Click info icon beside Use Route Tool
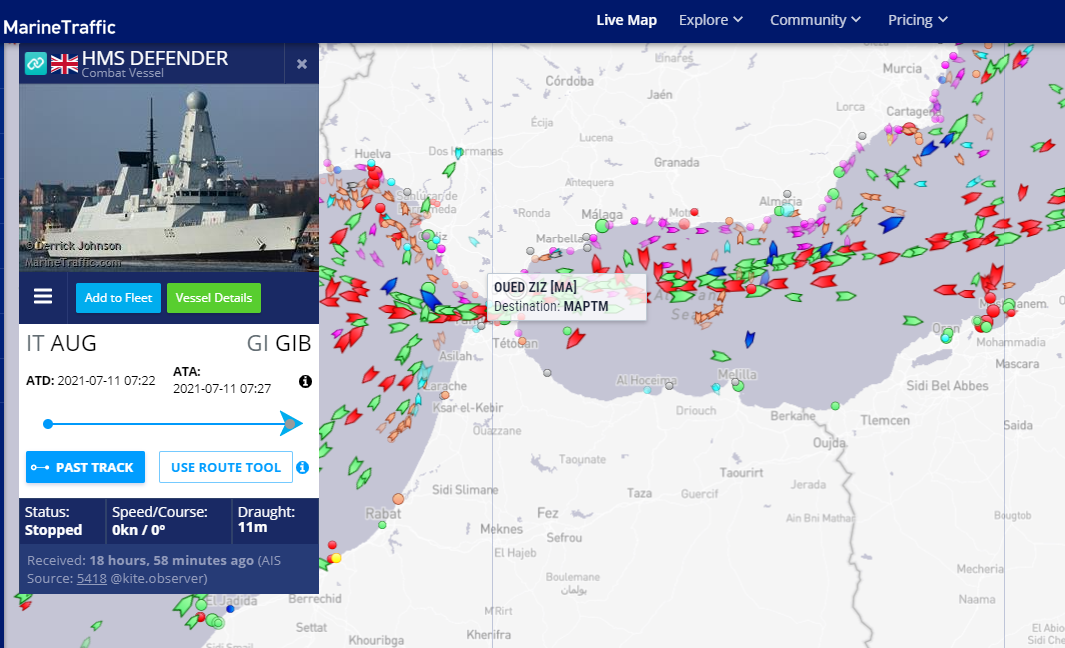 (302, 467)
